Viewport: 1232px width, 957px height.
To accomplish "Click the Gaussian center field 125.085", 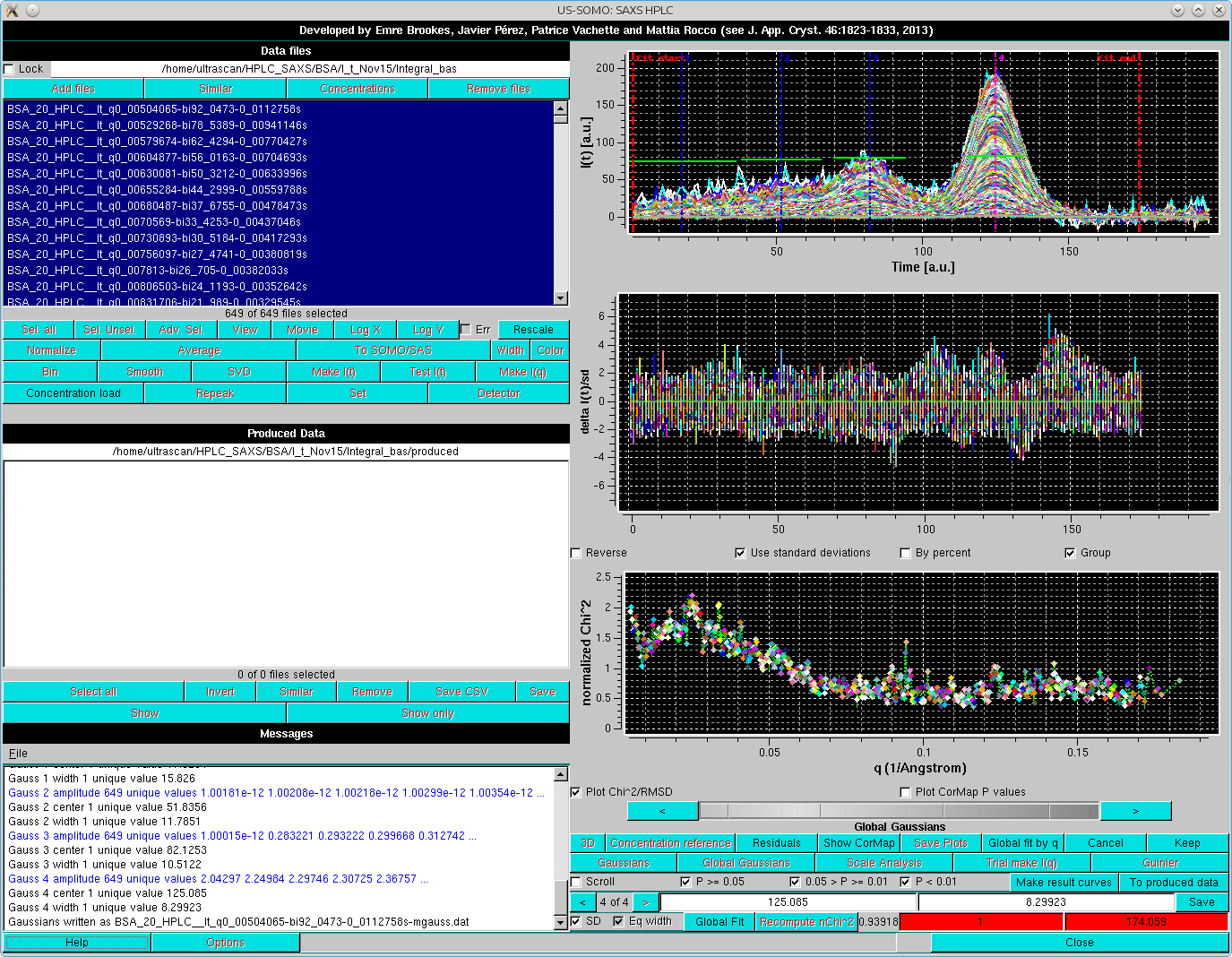I will [x=788, y=902].
